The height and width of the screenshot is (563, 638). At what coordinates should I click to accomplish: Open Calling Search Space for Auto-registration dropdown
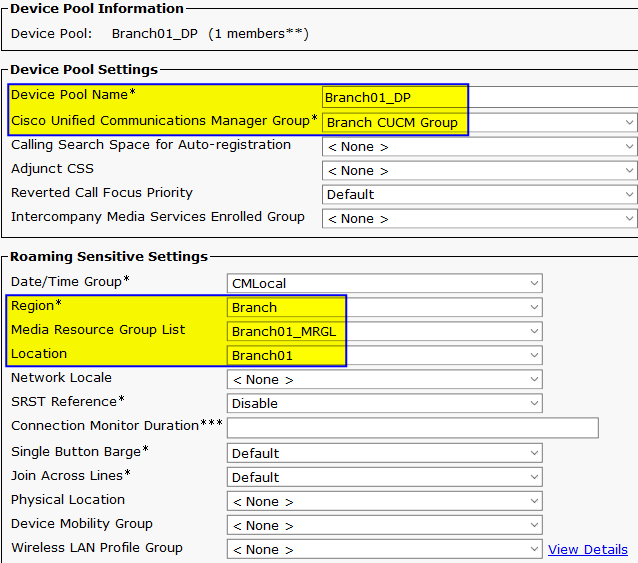[480, 146]
